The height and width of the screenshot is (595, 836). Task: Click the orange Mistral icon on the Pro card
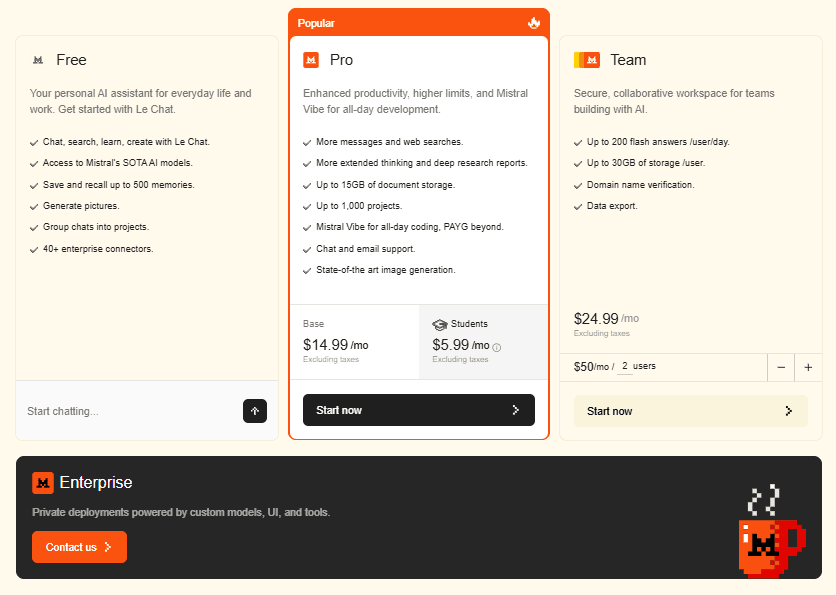pos(311,60)
